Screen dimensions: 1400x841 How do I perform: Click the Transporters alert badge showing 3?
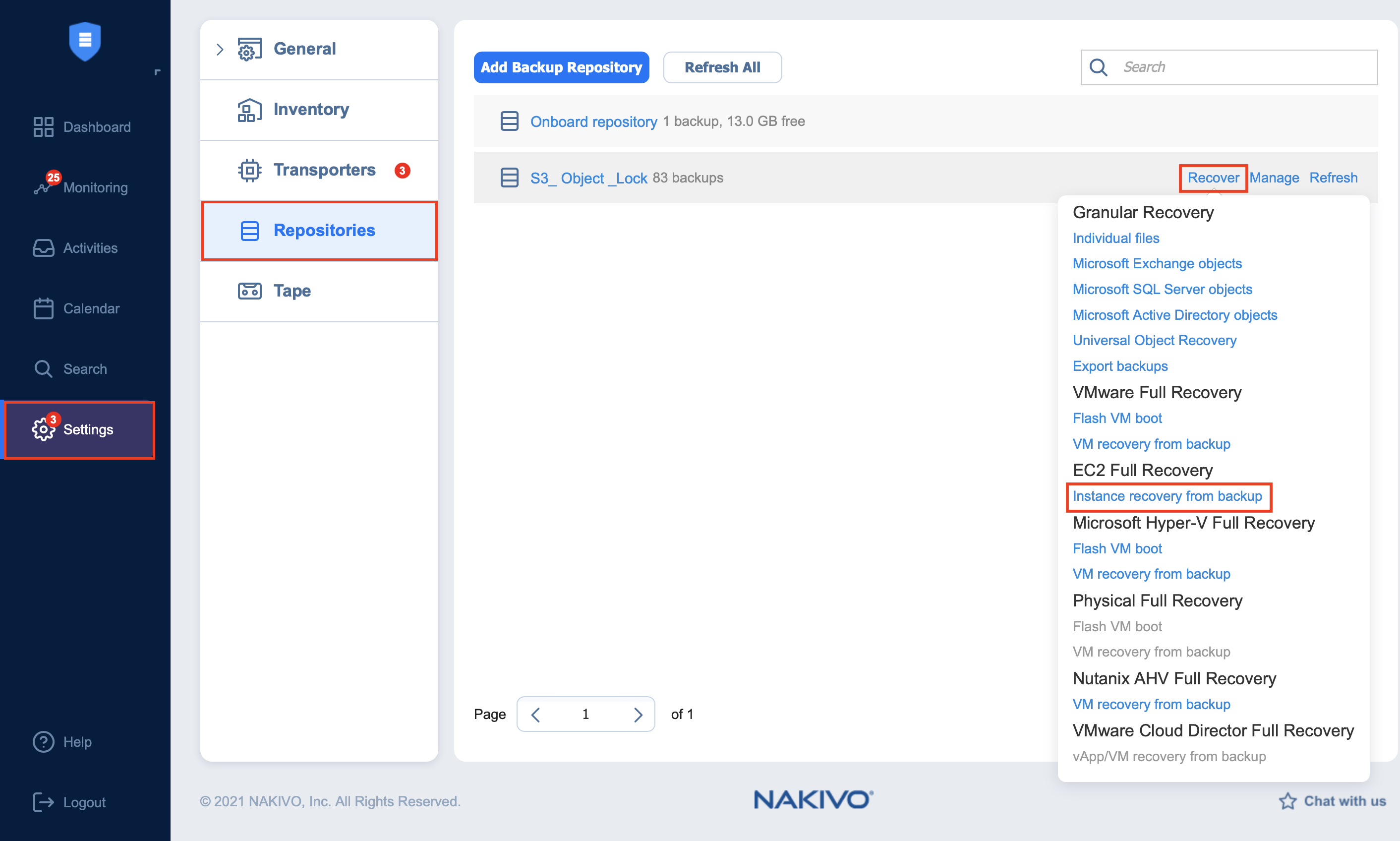click(x=402, y=171)
